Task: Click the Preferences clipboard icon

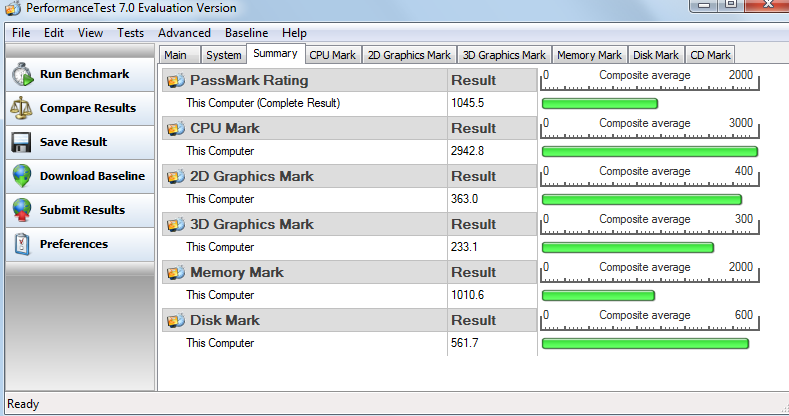Action: (22, 244)
